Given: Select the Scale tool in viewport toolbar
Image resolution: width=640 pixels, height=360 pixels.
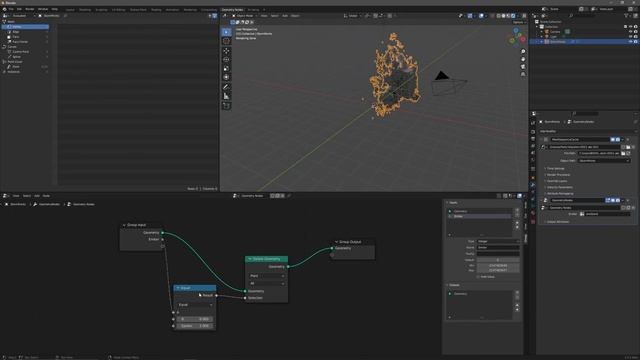Looking at the screenshot, I should click(x=226, y=68).
